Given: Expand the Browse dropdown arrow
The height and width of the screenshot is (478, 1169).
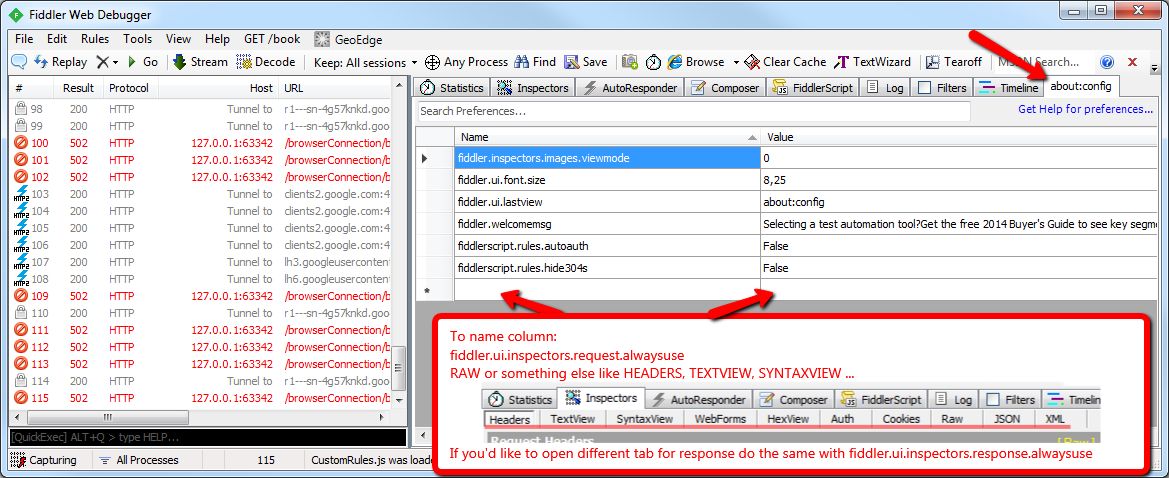Looking at the screenshot, I should point(736,62).
